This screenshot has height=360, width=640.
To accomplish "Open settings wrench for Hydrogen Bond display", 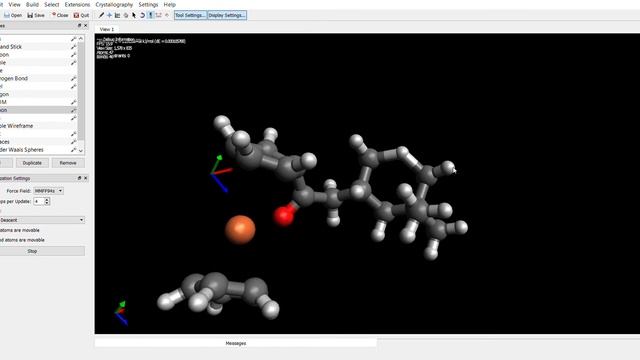I will point(73,78).
